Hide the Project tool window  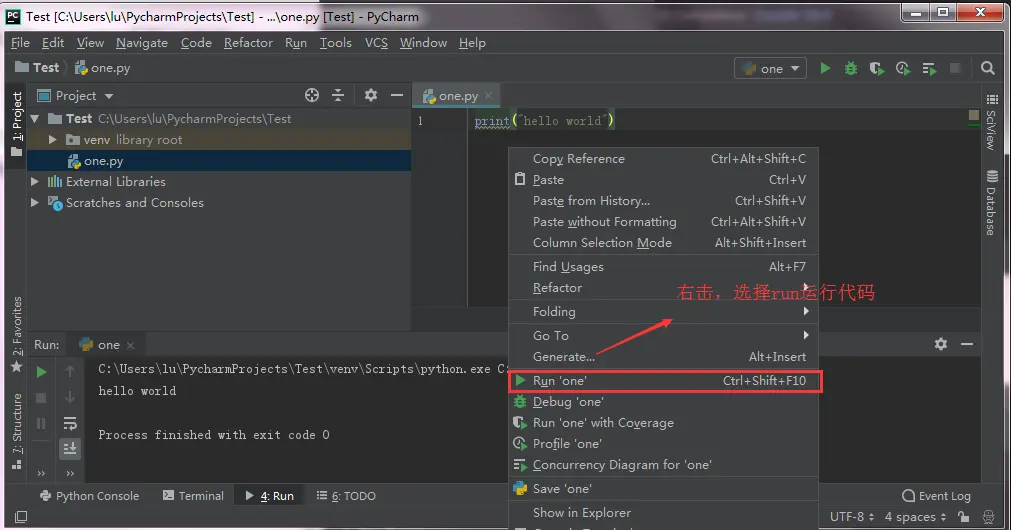pyautogui.click(x=397, y=95)
